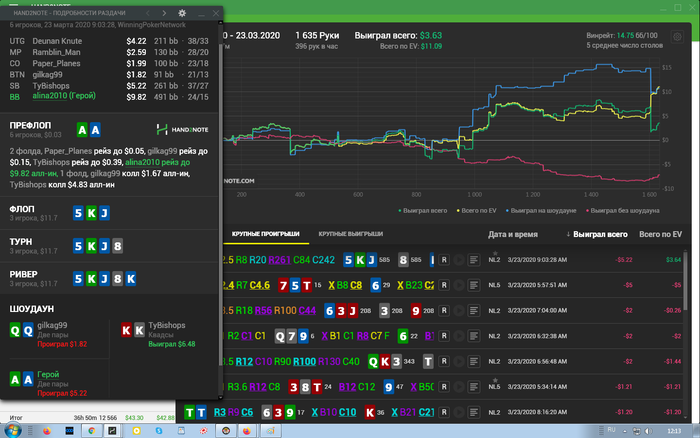Sort by Всего по EV column header

660,234
